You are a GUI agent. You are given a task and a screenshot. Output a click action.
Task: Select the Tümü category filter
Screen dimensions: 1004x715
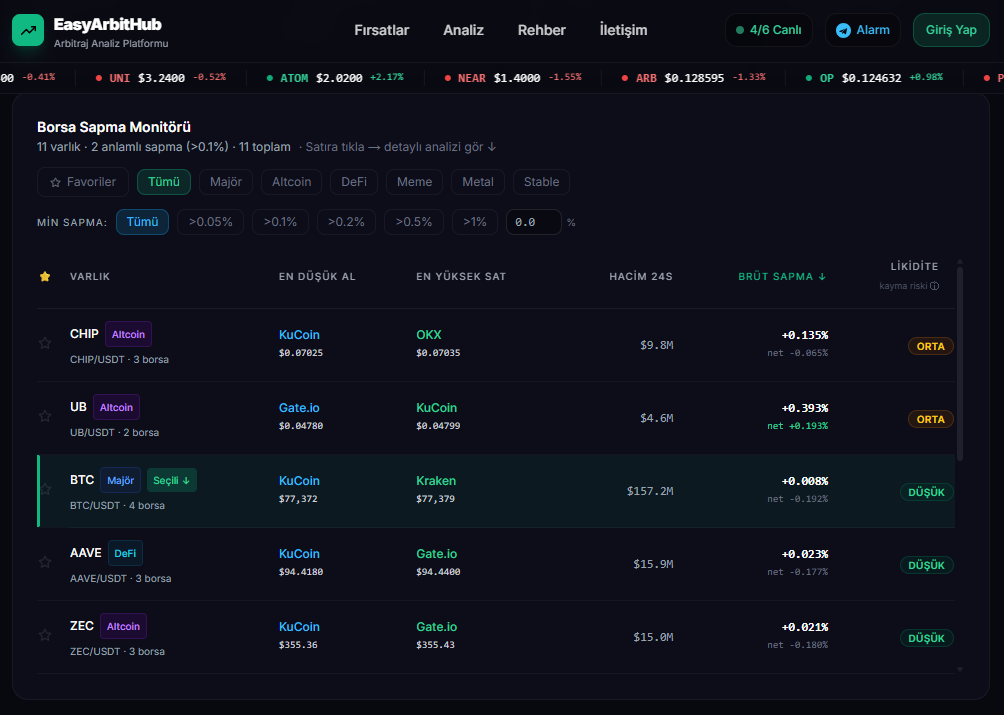pos(164,182)
